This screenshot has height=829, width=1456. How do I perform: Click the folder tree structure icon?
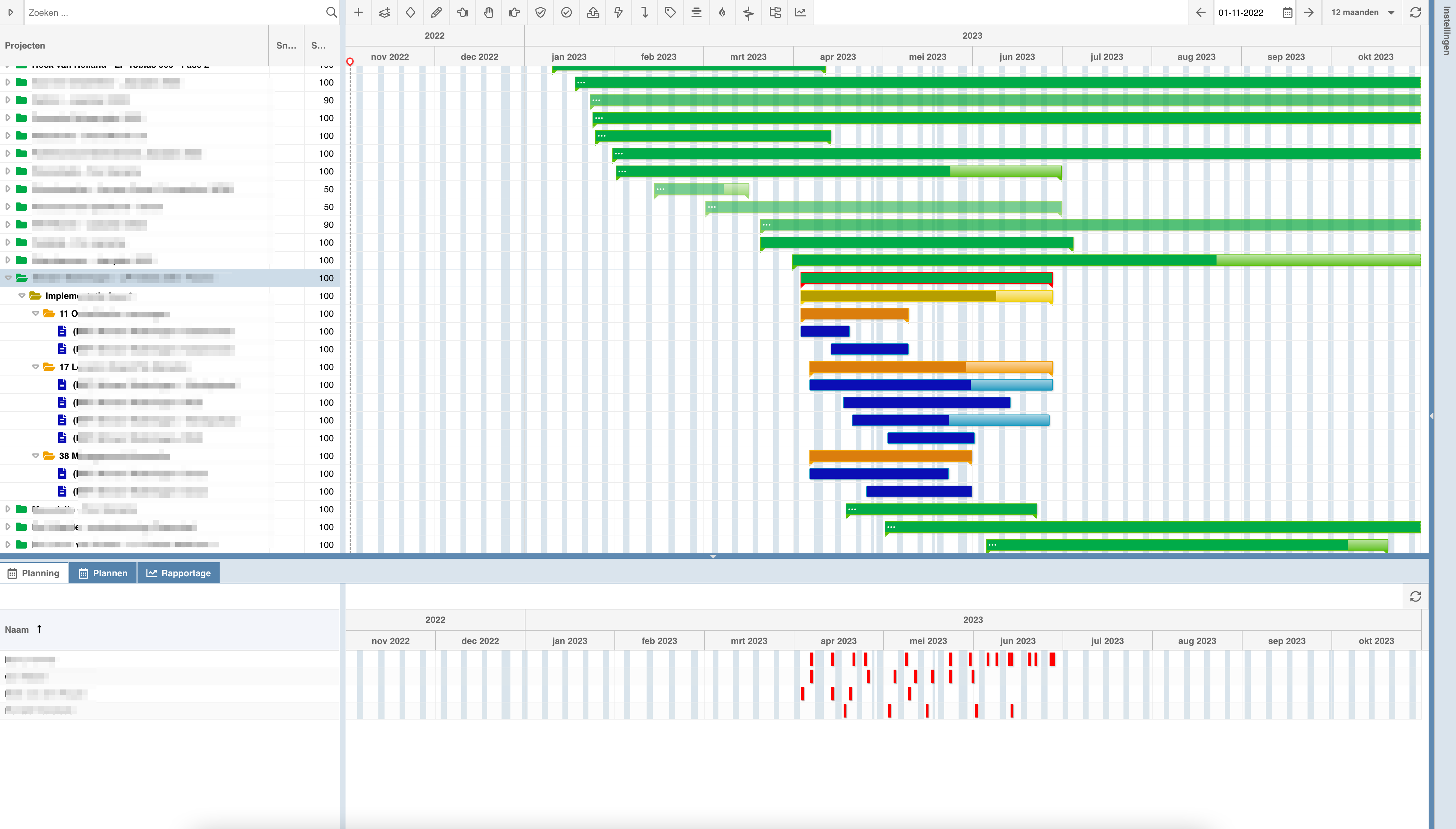pyautogui.click(x=775, y=13)
